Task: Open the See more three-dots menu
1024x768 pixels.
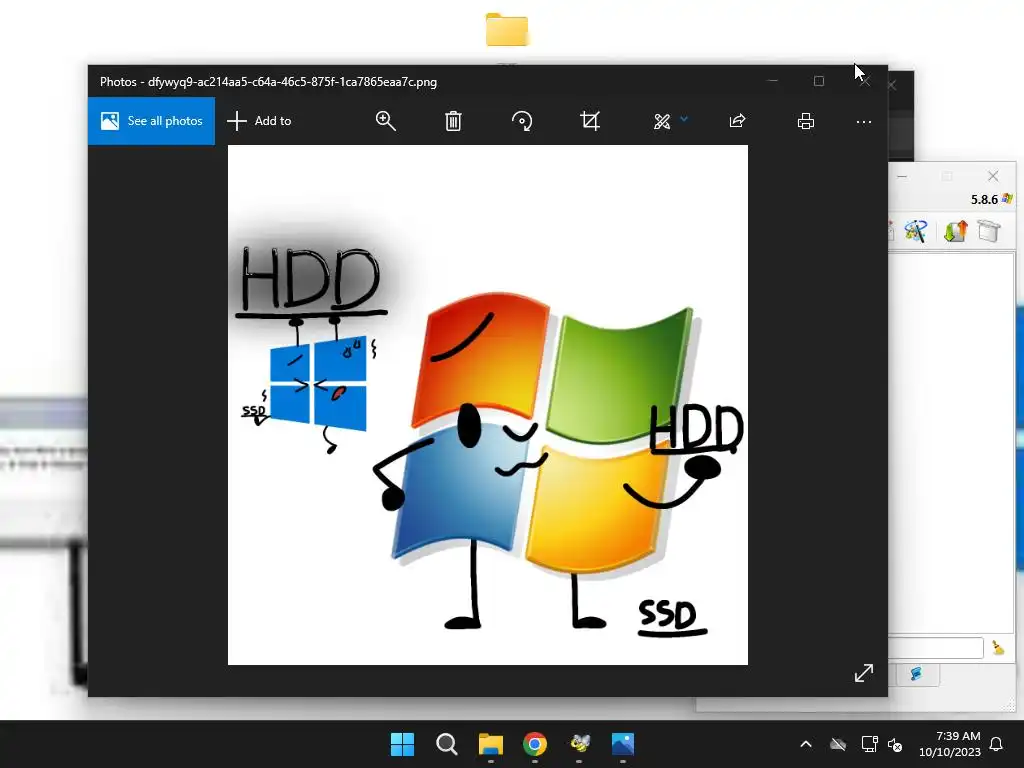Action: coord(864,121)
